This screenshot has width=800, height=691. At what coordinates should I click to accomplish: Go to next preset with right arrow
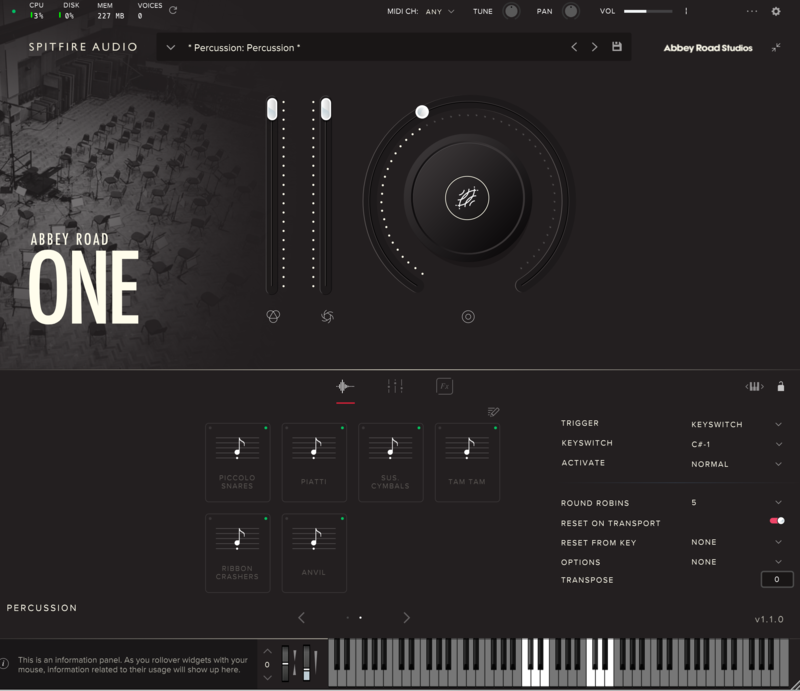pos(594,47)
